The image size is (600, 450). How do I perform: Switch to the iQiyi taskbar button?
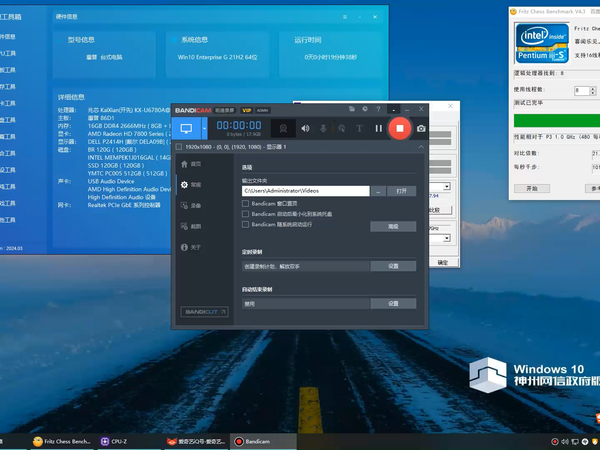(196, 442)
